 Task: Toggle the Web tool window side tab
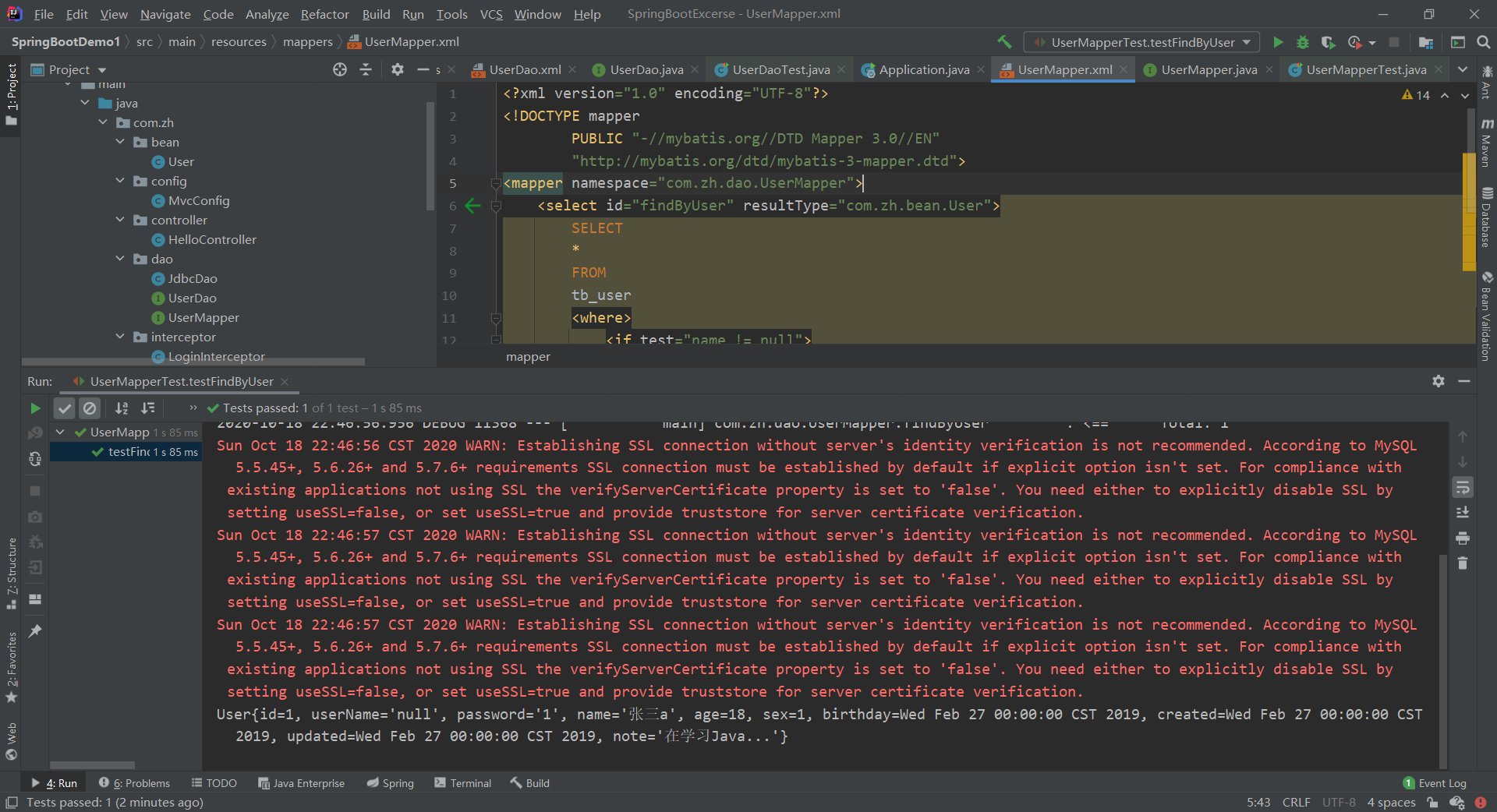tap(11, 741)
